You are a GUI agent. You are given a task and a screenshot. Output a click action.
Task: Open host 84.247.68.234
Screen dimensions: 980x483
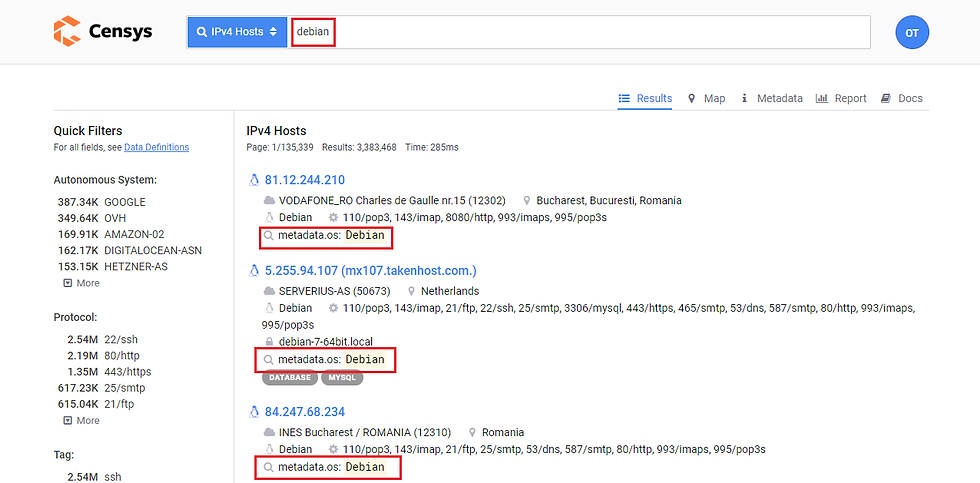click(x=305, y=412)
